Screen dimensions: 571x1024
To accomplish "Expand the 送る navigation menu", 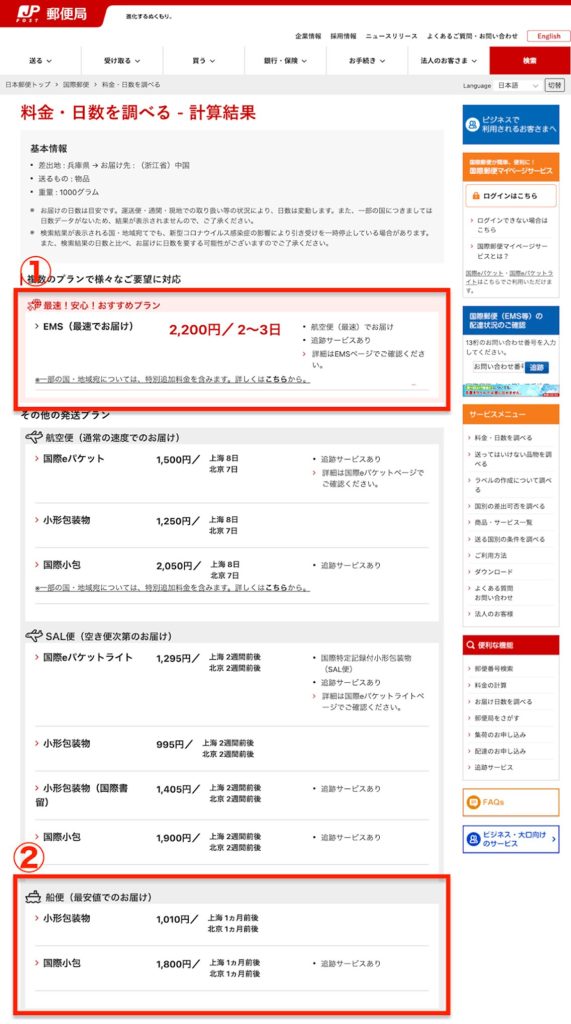I will pyautogui.click(x=41, y=61).
